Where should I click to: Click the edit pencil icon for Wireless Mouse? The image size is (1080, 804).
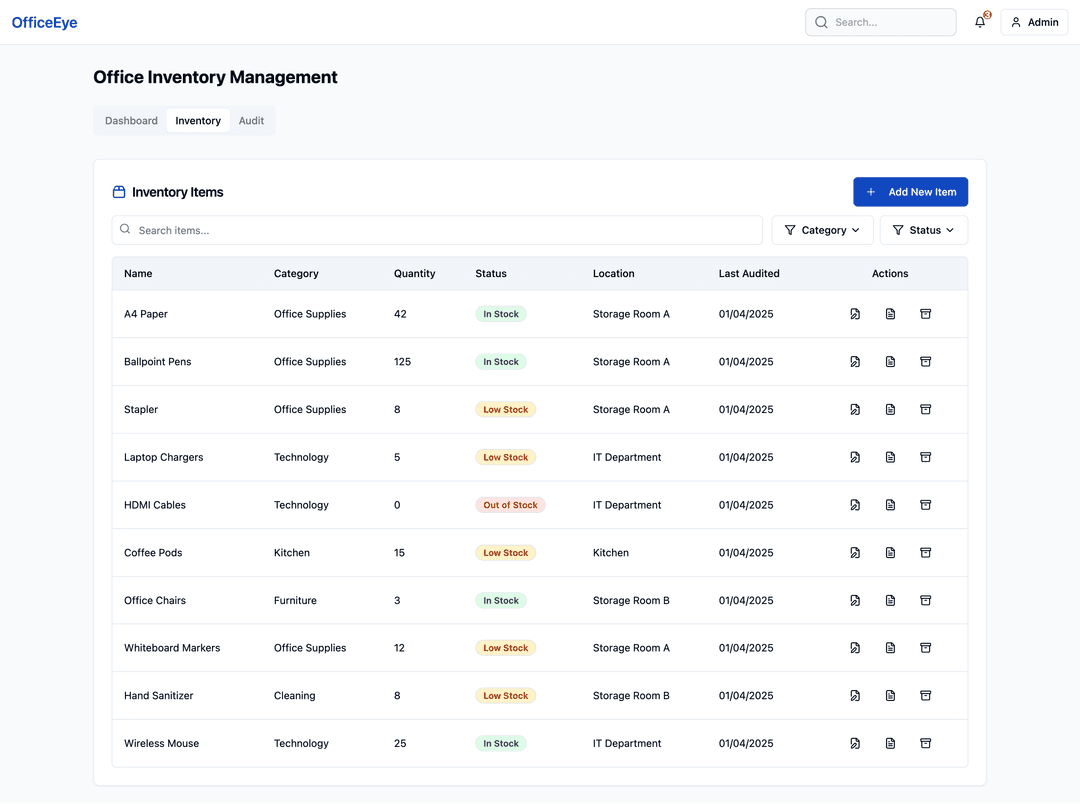(855, 743)
